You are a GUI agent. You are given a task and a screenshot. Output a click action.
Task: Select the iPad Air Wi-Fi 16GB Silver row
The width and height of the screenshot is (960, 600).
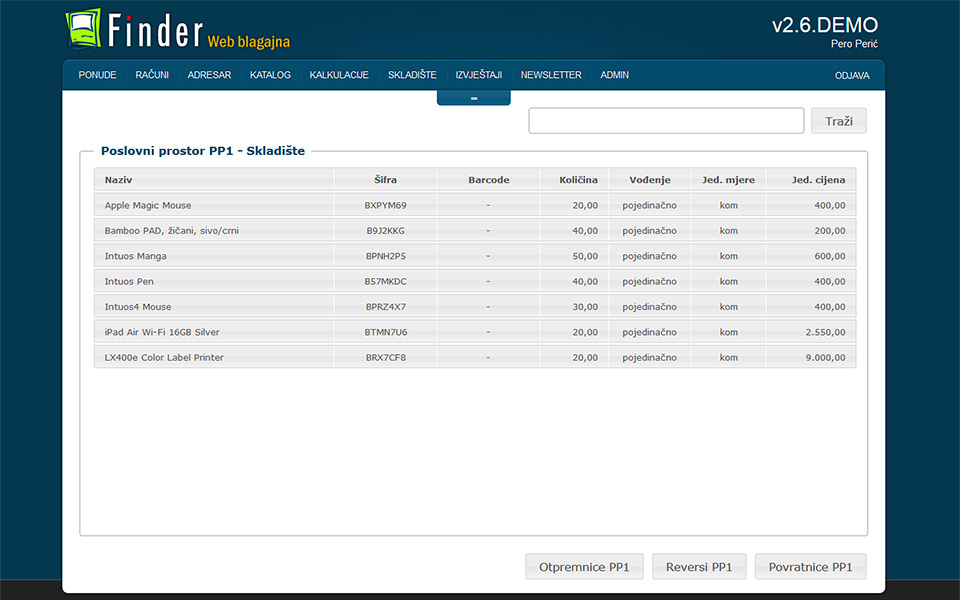pyautogui.click(x=162, y=332)
